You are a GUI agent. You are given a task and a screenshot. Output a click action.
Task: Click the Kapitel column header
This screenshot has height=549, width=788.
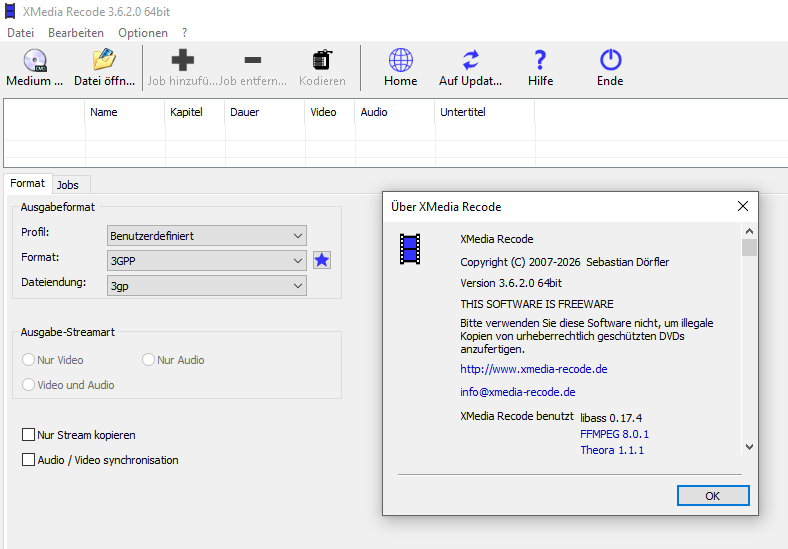[194, 112]
